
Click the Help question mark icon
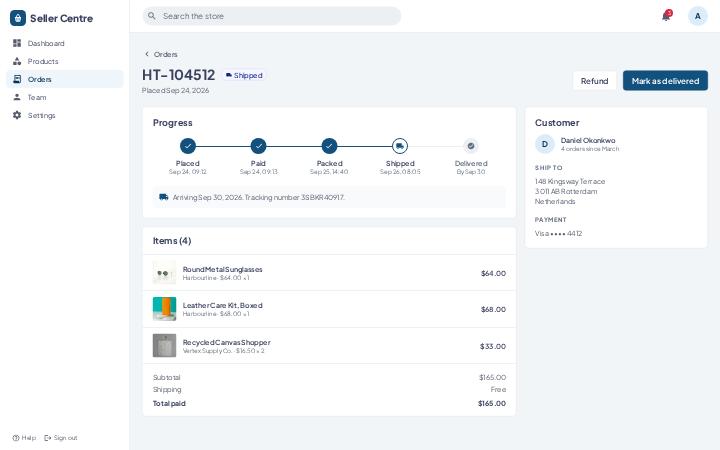16,438
